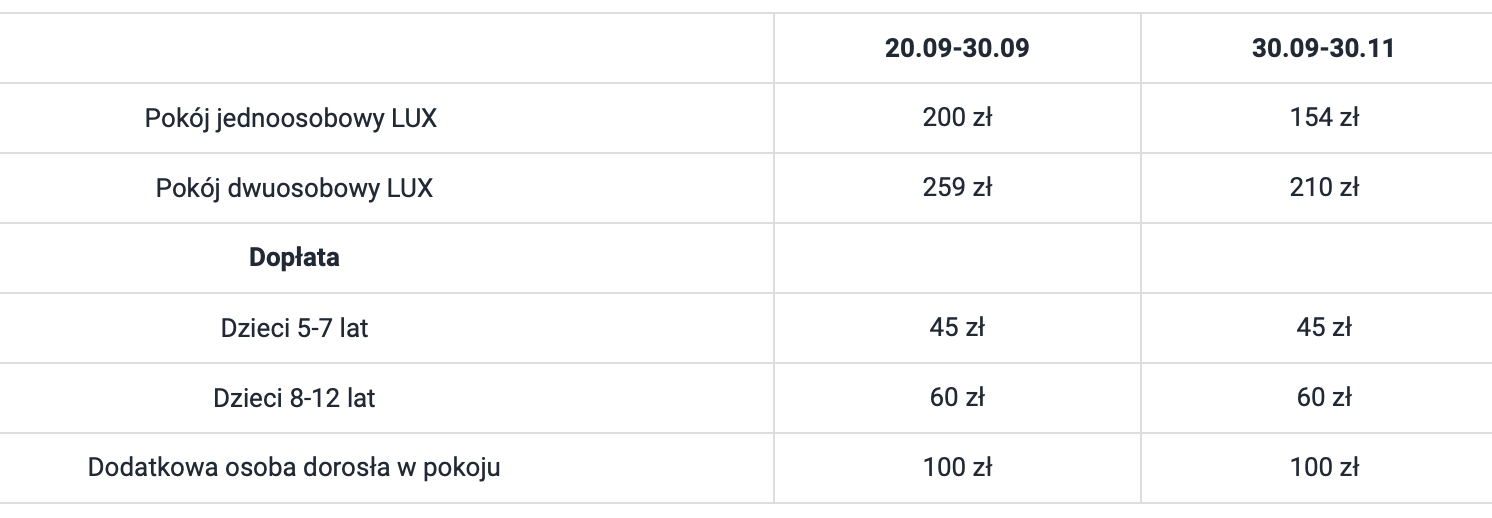Click the 200 zł price cell

pos(957,118)
